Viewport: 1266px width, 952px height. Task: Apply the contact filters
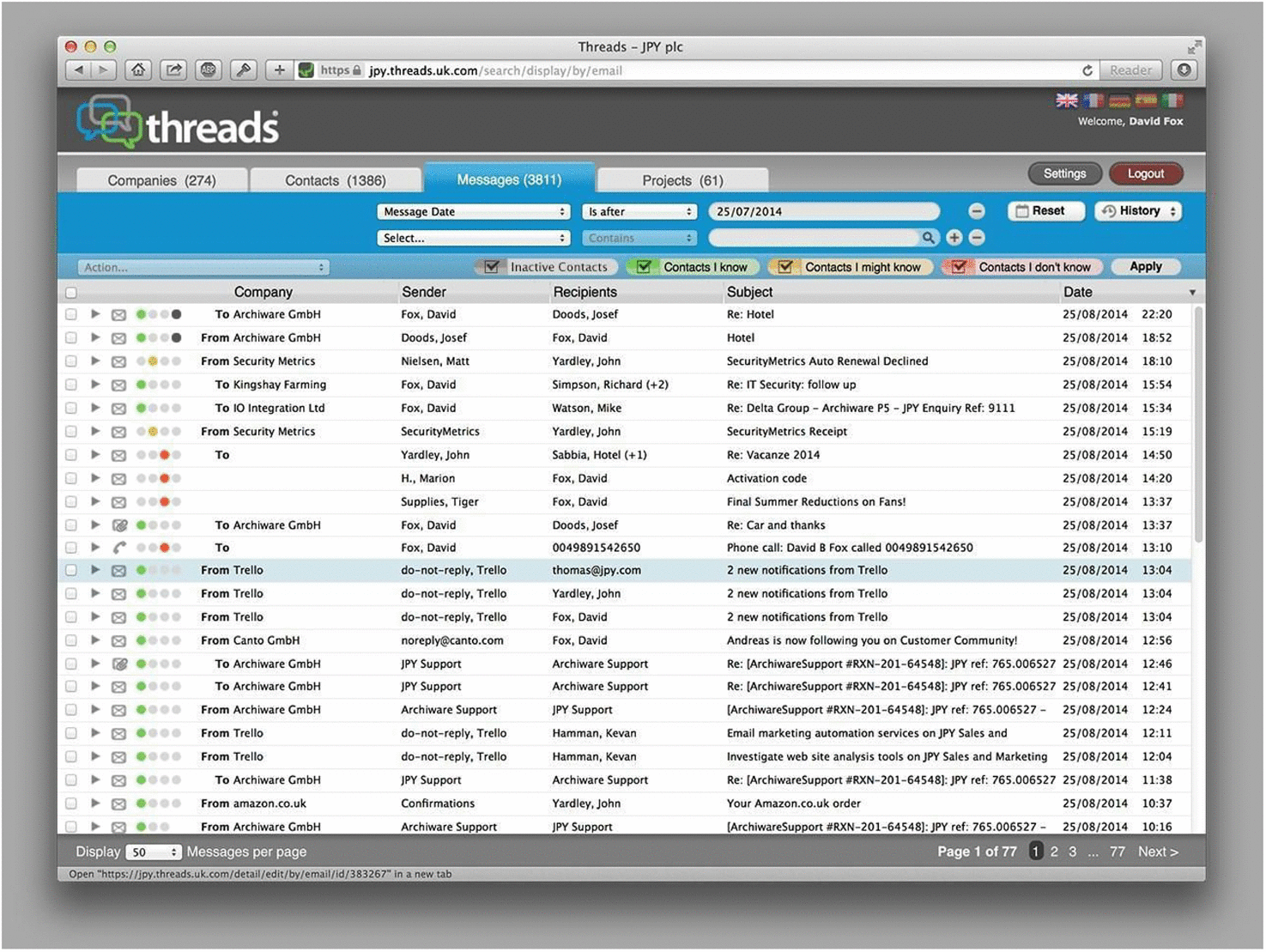tap(1146, 267)
